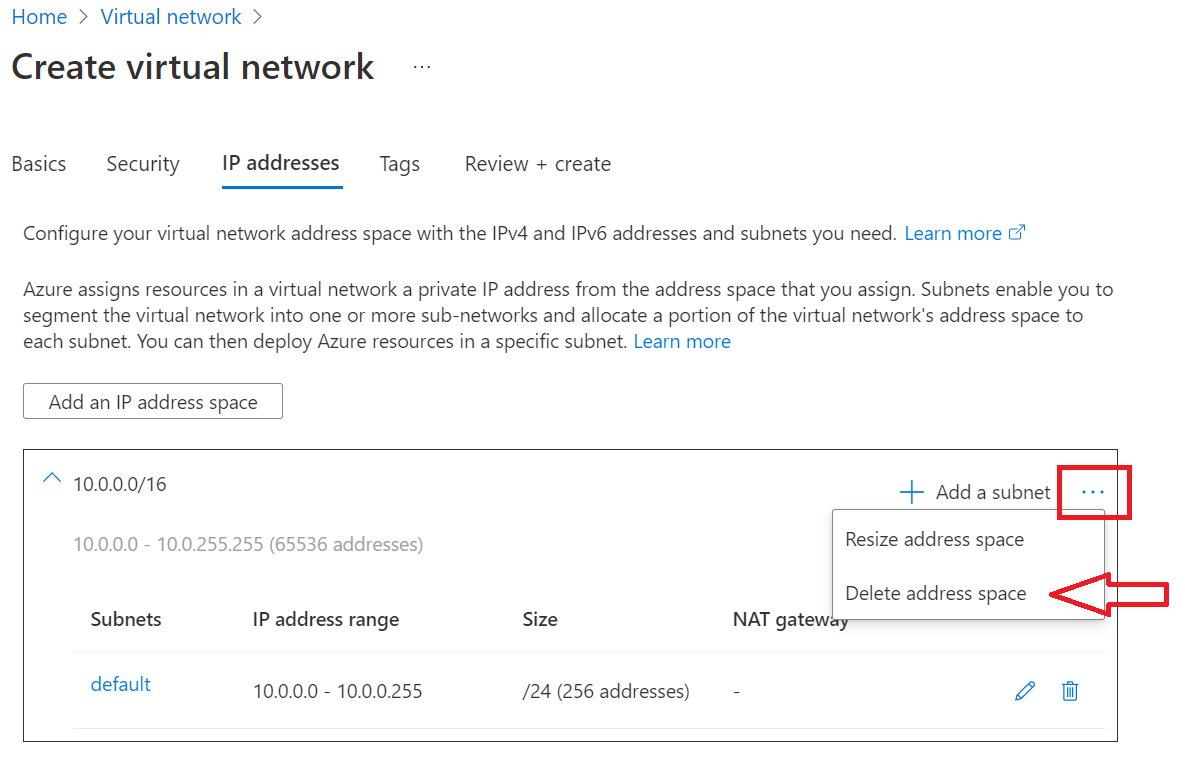Switch to the Security tab
The image size is (1185, 771).
click(x=142, y=163)
